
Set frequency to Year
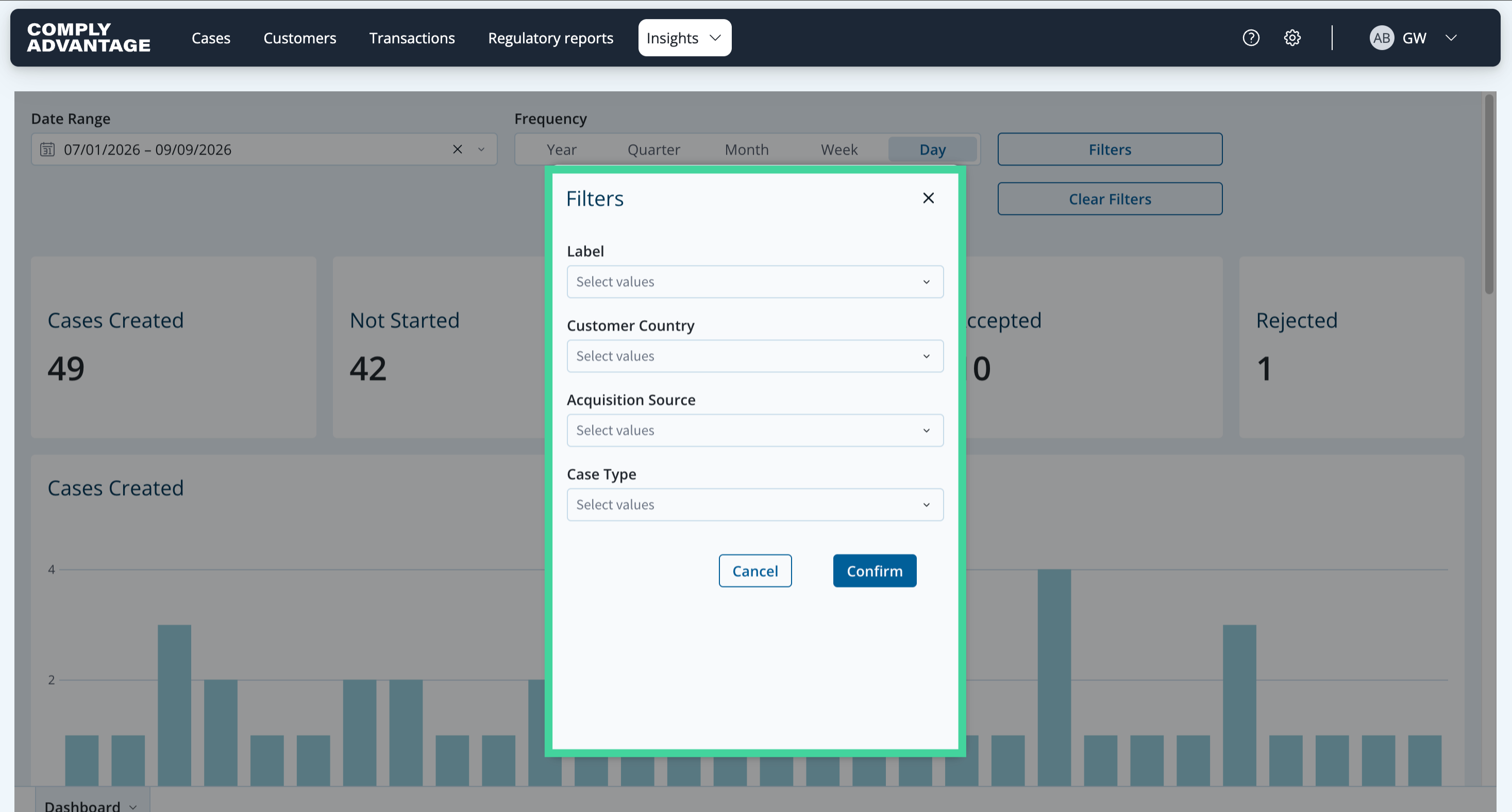point(561,149)
